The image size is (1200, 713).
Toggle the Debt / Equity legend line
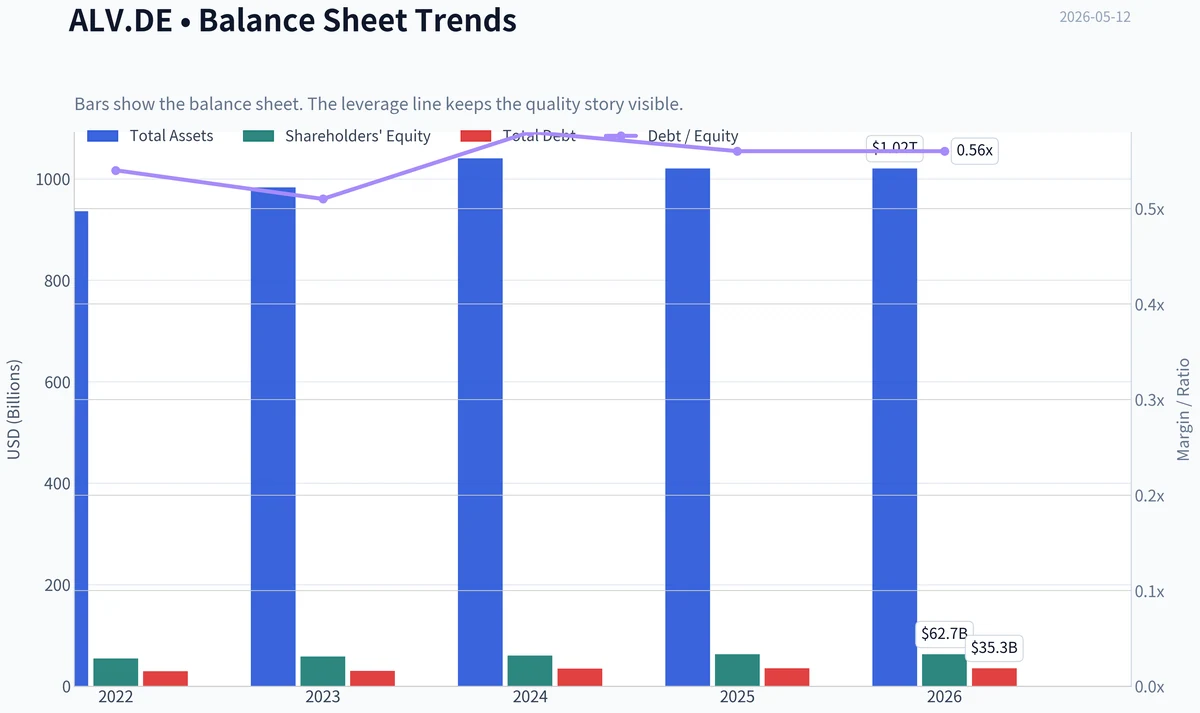click(671, 136)
